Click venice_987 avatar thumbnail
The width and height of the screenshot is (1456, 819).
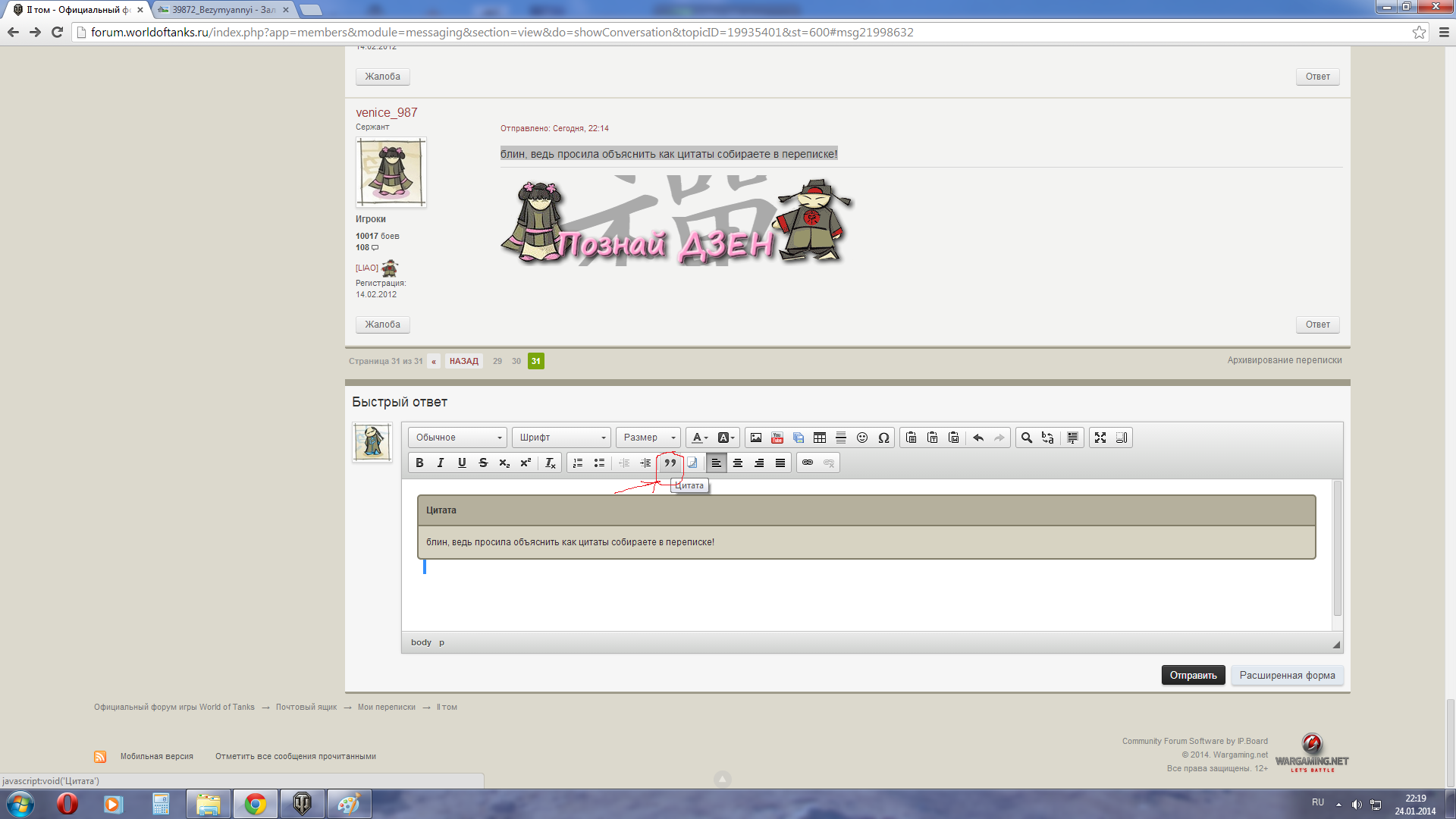pos(391,172)
